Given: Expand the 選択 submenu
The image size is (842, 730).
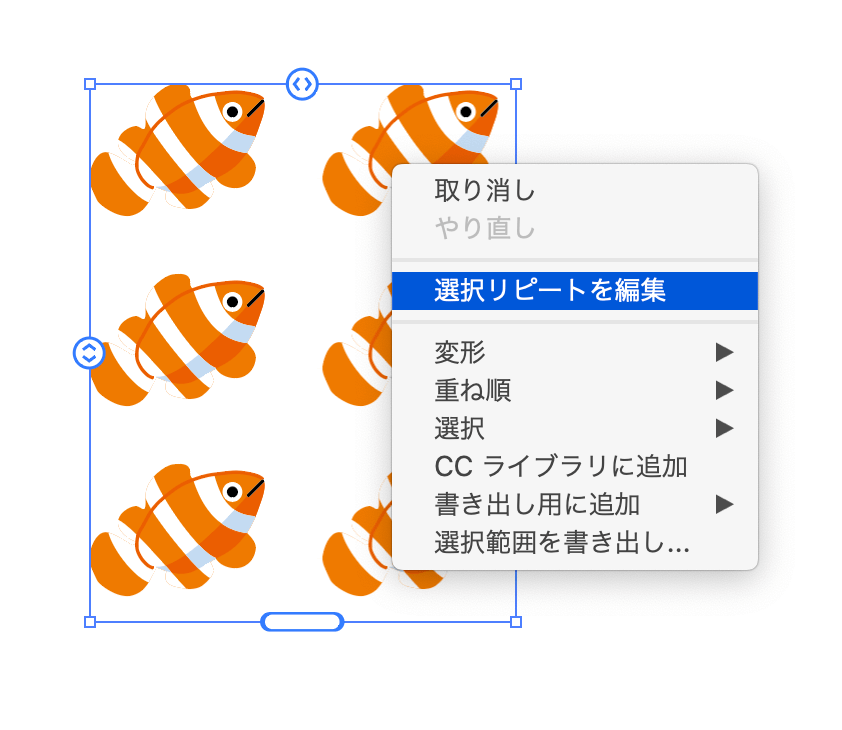Looking at the screenshot, I should click(x=575, y=429).
